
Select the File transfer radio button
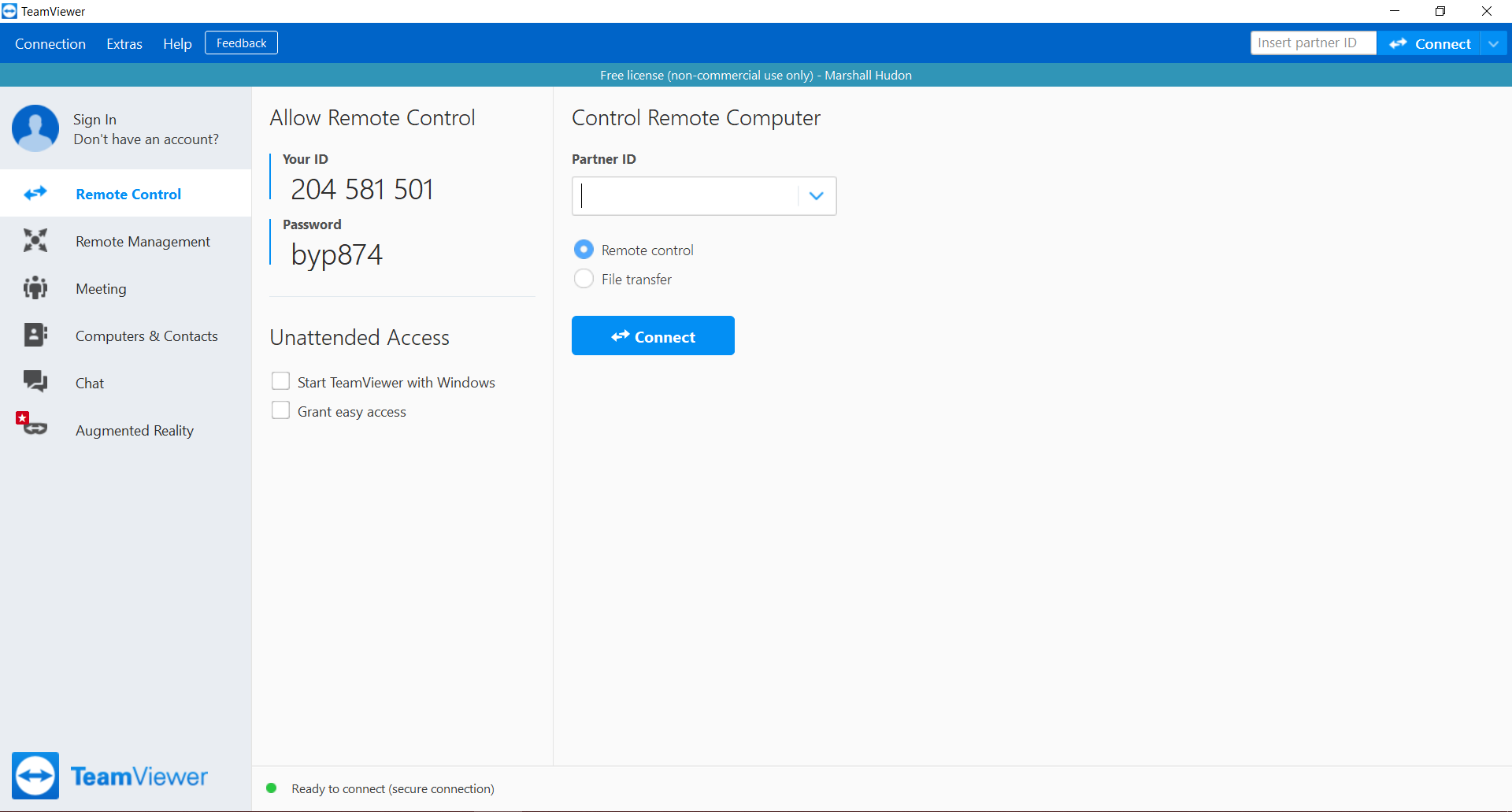click(584, 279)
